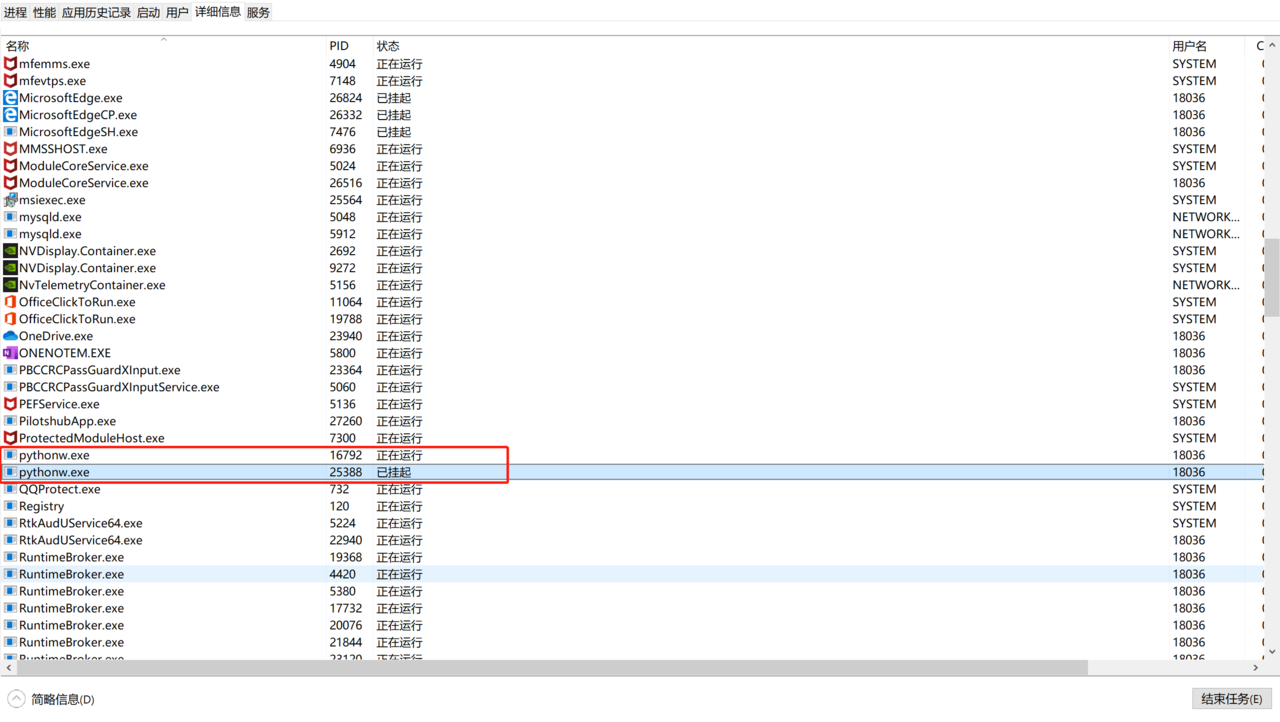Click the Office icon of OfficeClickToRun.exe PID 19788
Viewport: 1280px width, 722px height.
10,319
